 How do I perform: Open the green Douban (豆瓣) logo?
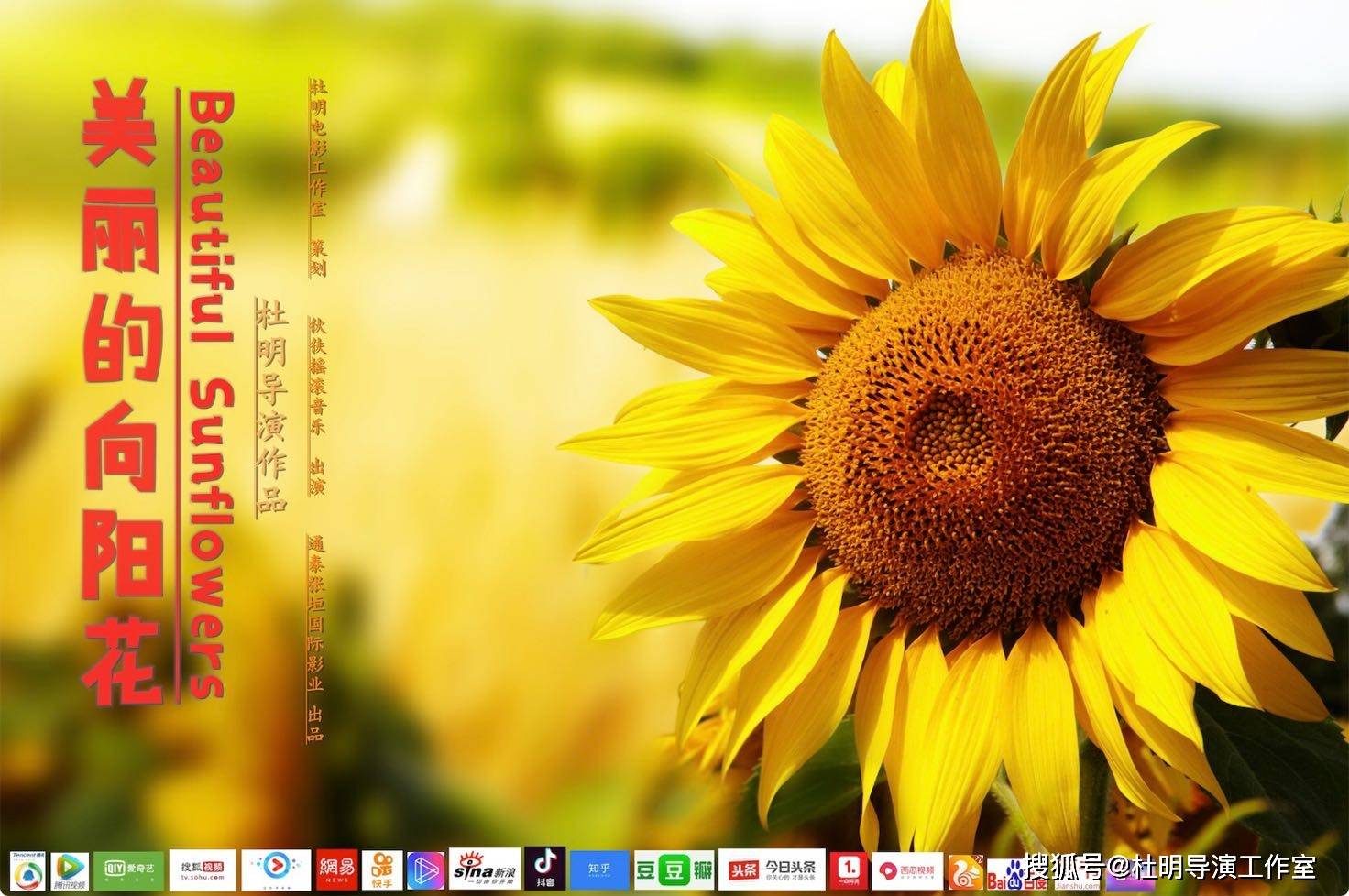674,870
